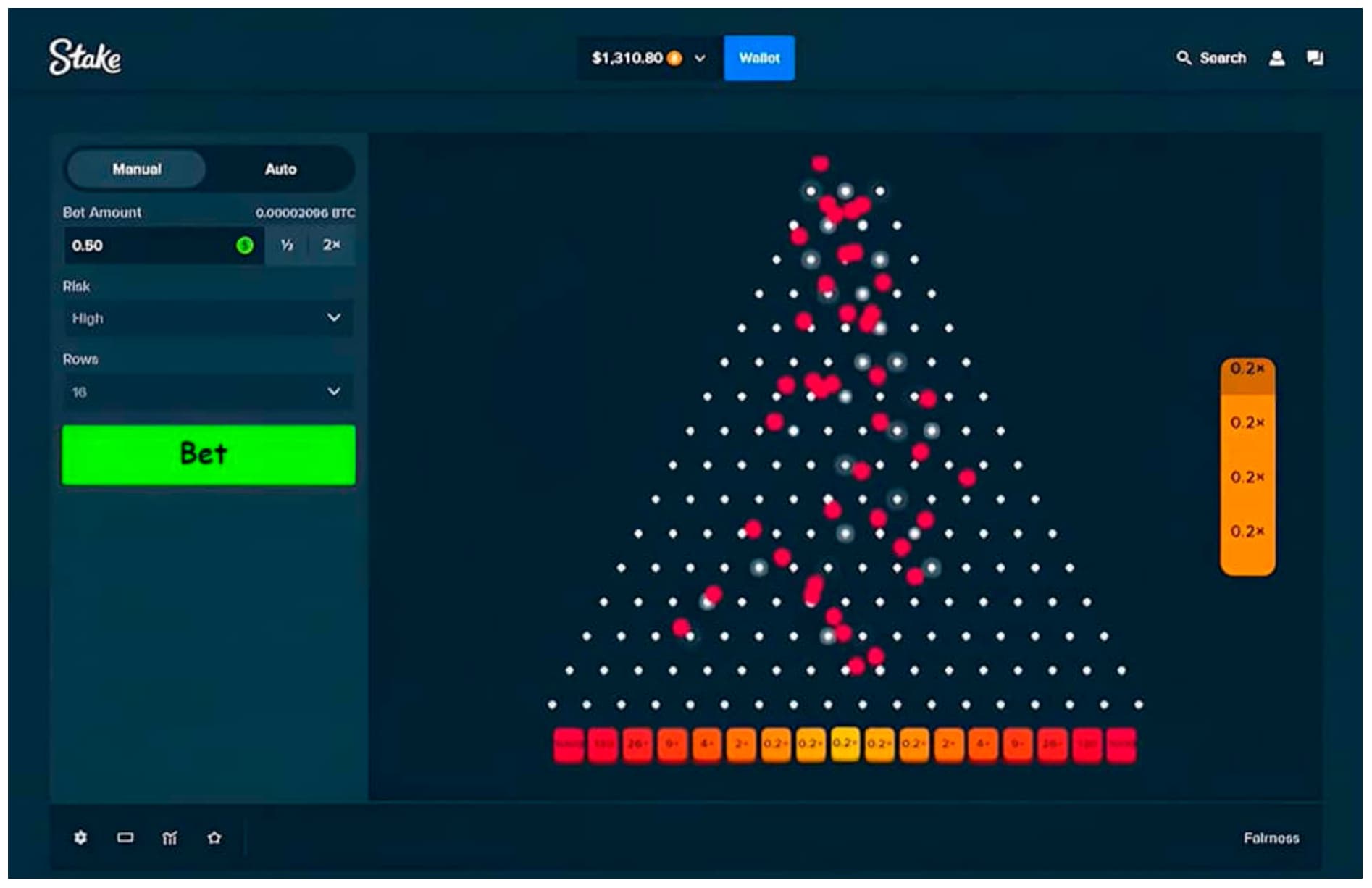Open the Risk dropdown set to High
This screenshot has height=888, width=1372.
[x=208, y=318]
